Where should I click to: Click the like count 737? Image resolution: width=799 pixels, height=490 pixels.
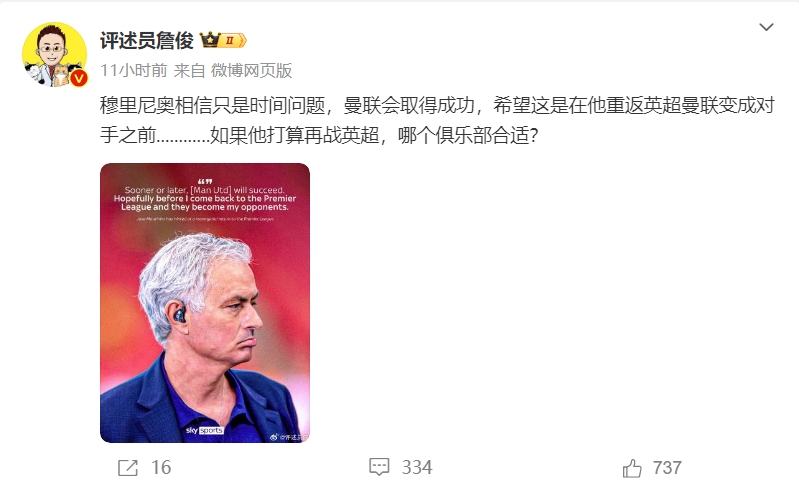(667, 468)
